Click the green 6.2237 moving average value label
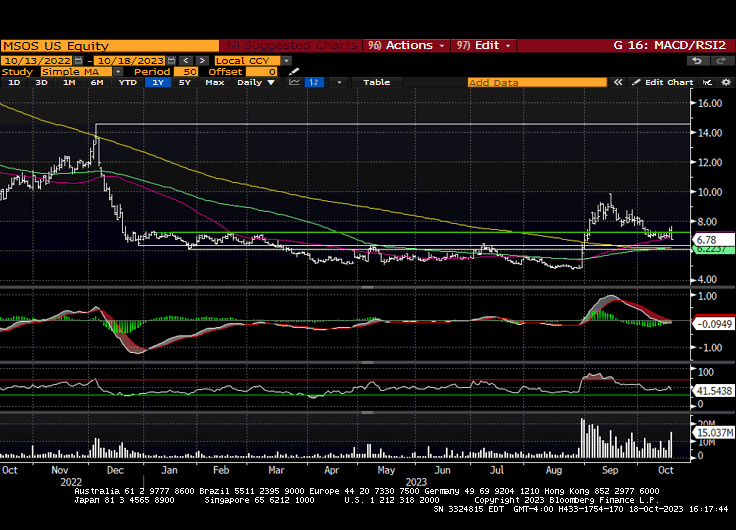Image resolution: width=736 pixels, height=530 pixels. 714,250
